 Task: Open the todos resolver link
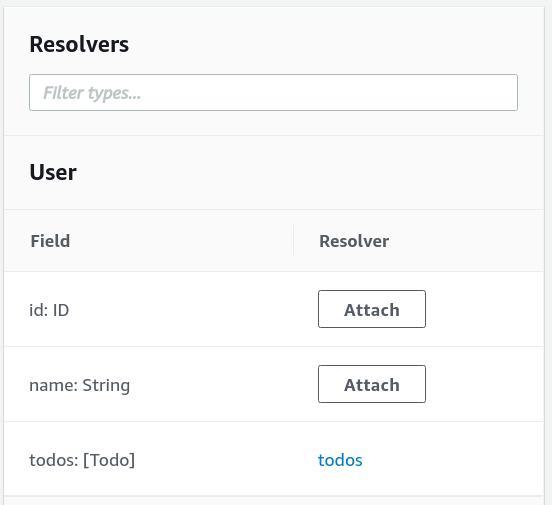[x=340, y=460]
